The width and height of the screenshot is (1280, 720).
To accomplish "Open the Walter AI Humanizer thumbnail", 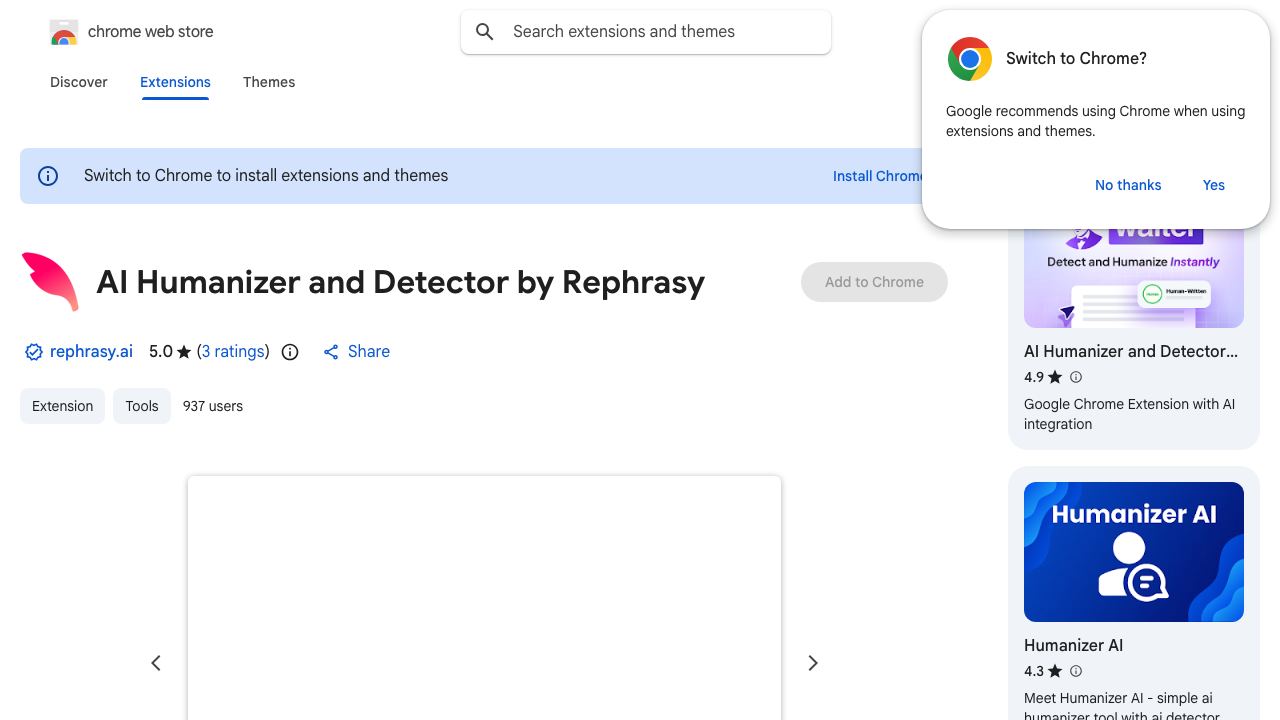I will coord(1134,278).
